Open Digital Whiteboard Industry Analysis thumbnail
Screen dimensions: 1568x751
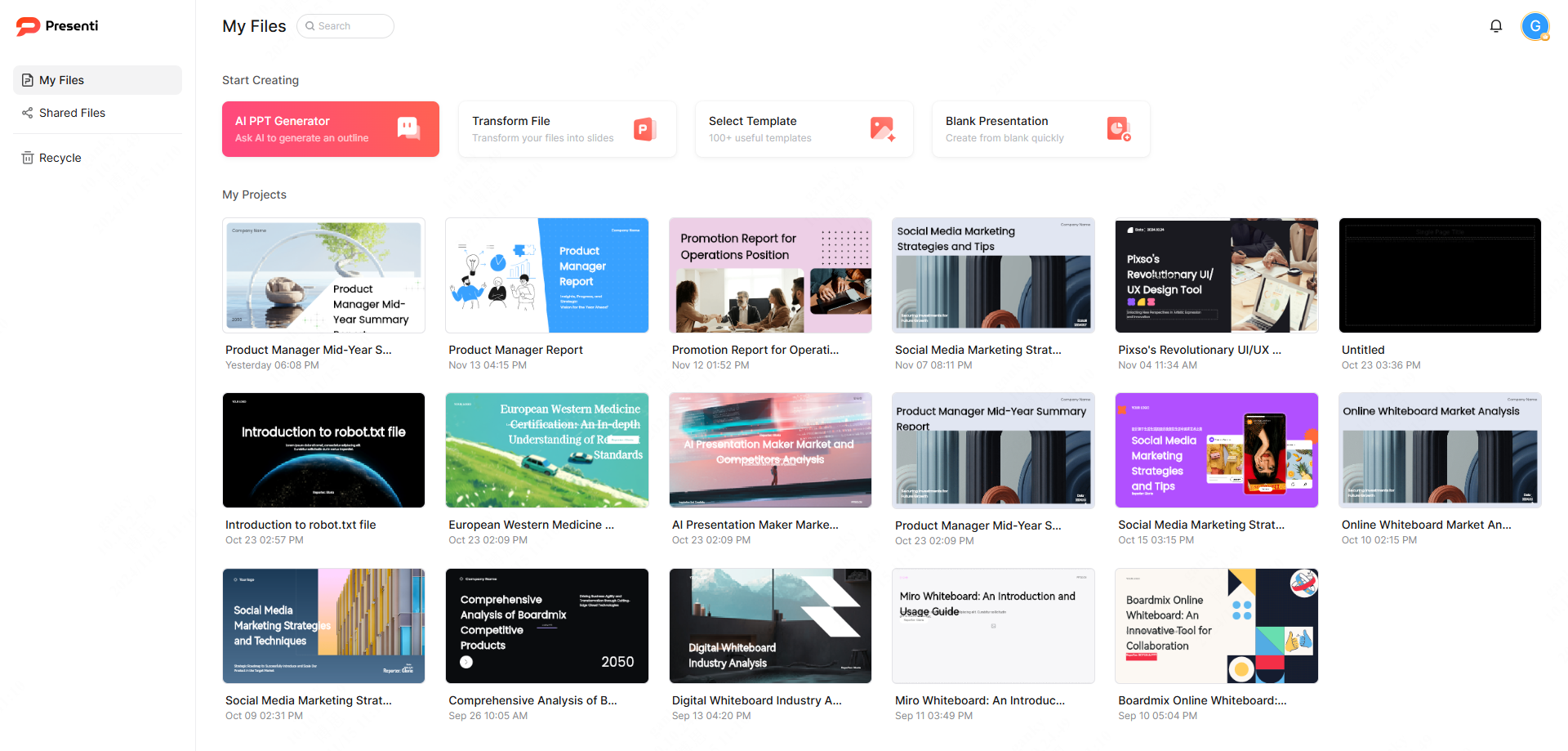pos(770,626)
